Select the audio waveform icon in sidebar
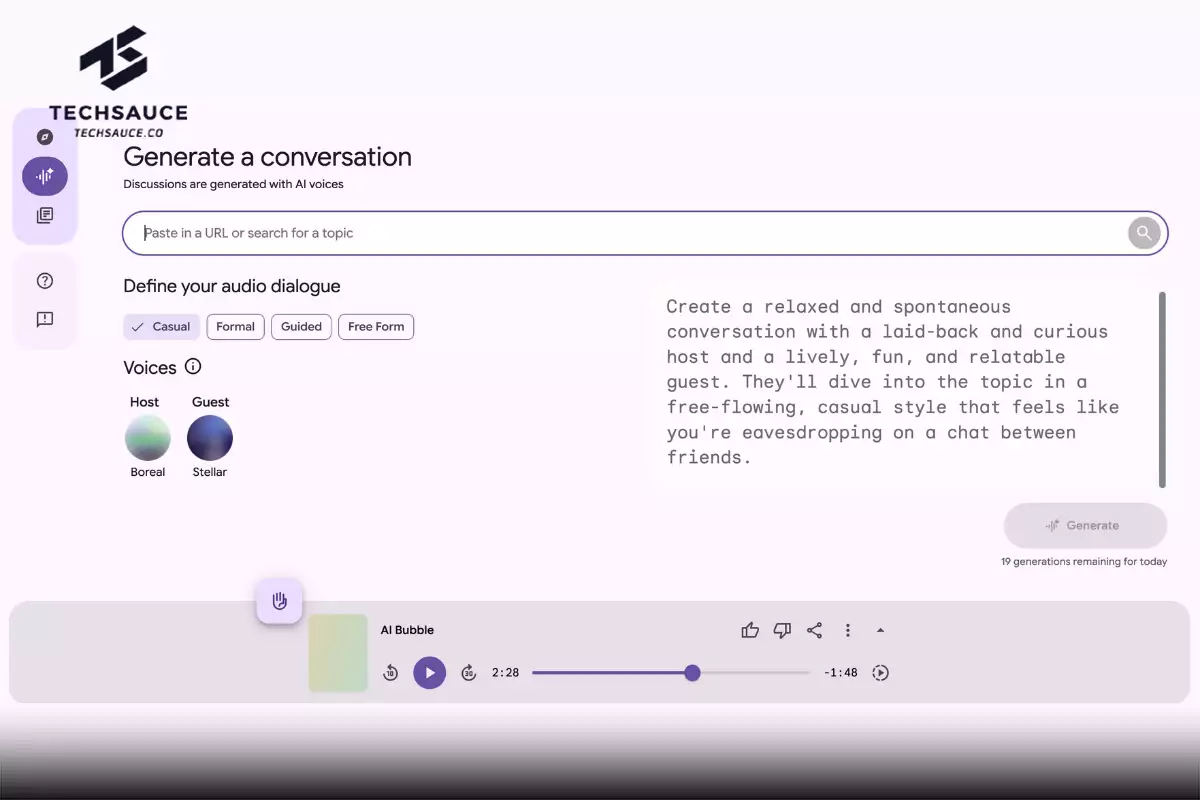Screen dimensions: 1200x800 (x=44, y=176)
